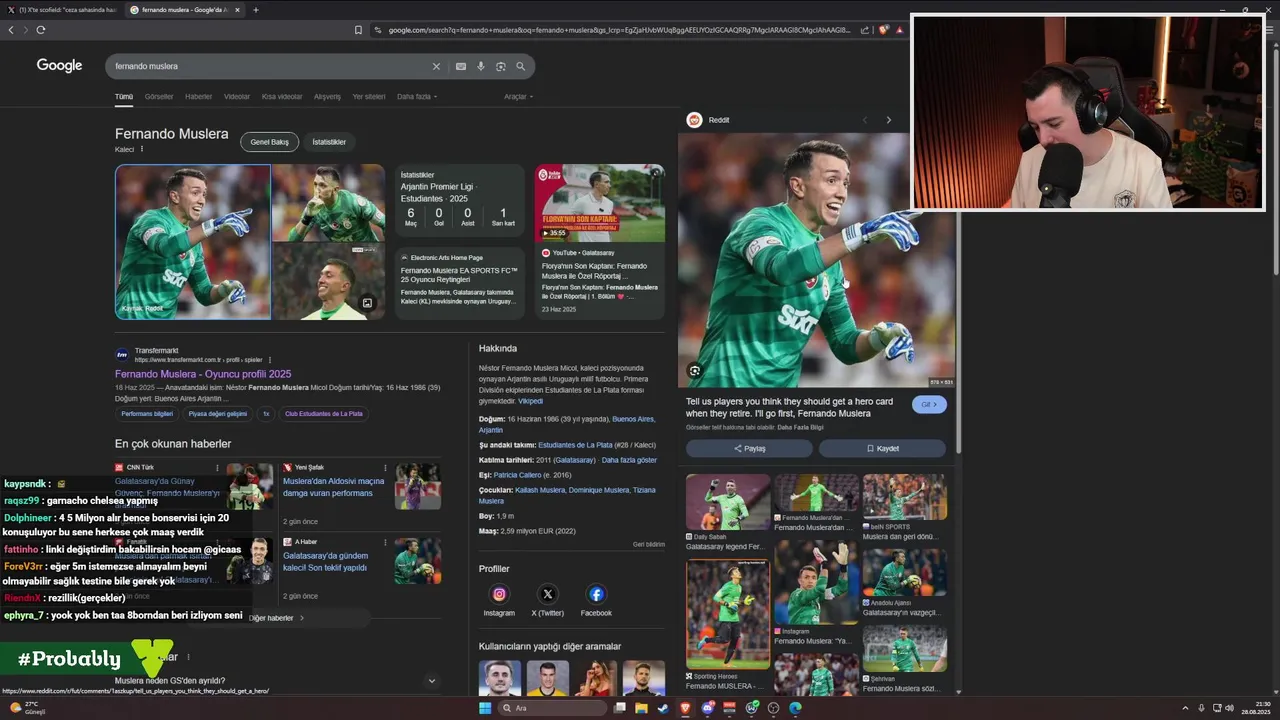Open the Instagram profile icon
This screenshot has width=1280, height=720.
499,594
